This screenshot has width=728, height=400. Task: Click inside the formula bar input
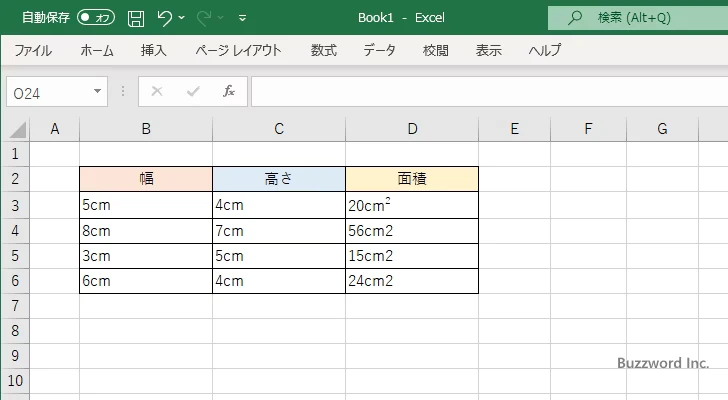(490, 92)
